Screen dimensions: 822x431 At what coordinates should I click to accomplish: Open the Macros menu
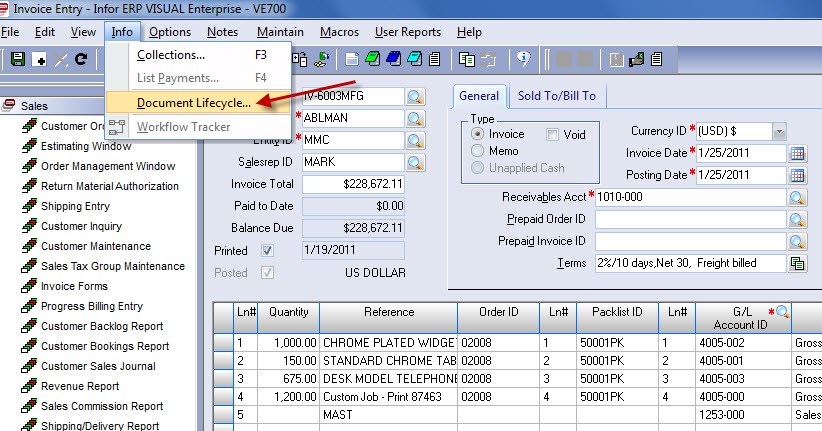tap(340, 32)
